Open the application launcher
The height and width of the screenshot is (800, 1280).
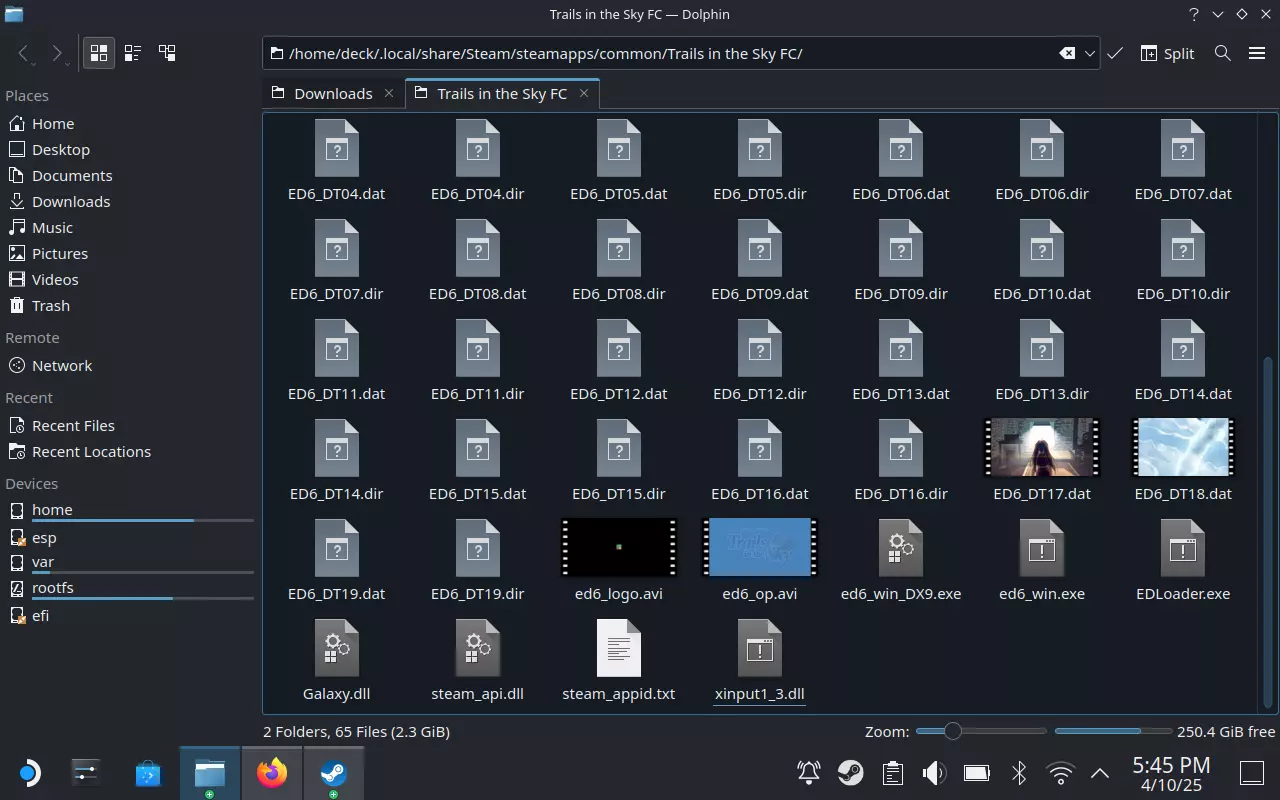click(x=28, y=773)
